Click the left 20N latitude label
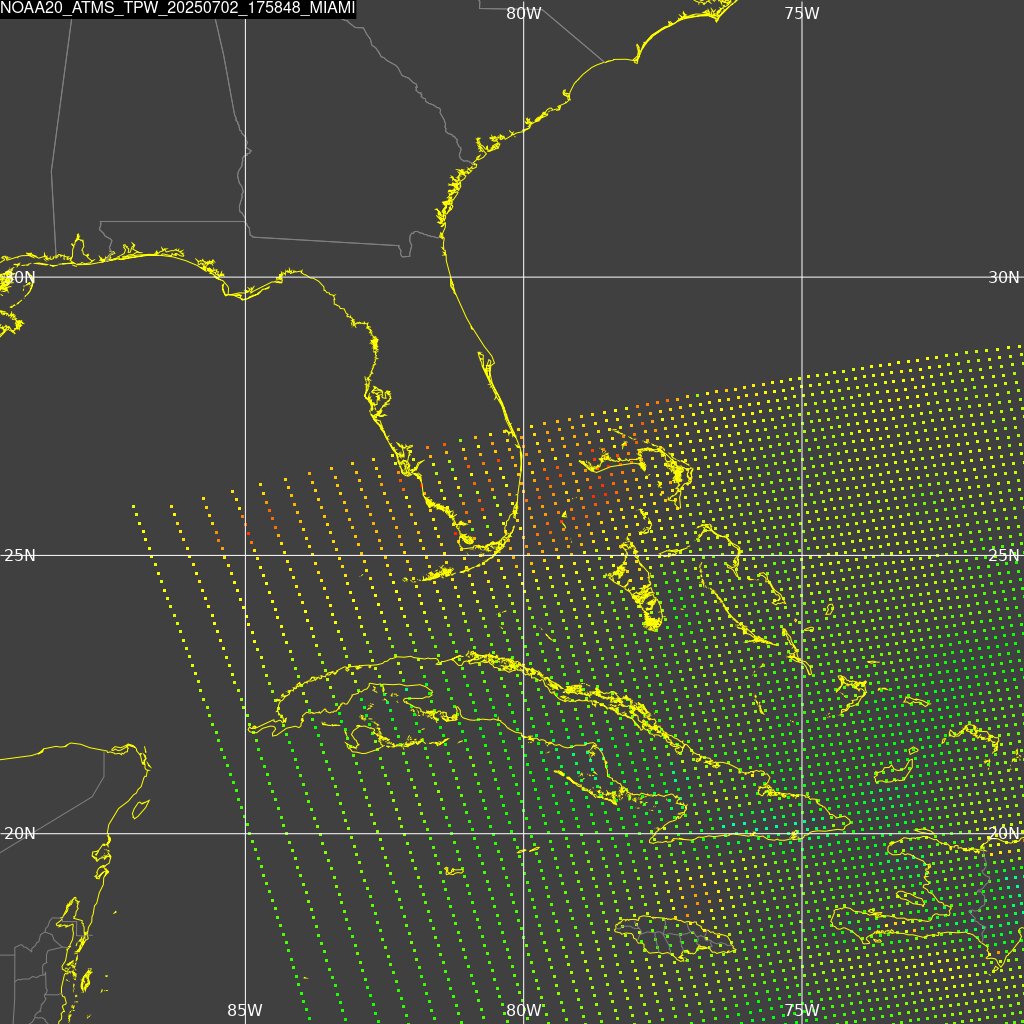 [20, 834]
